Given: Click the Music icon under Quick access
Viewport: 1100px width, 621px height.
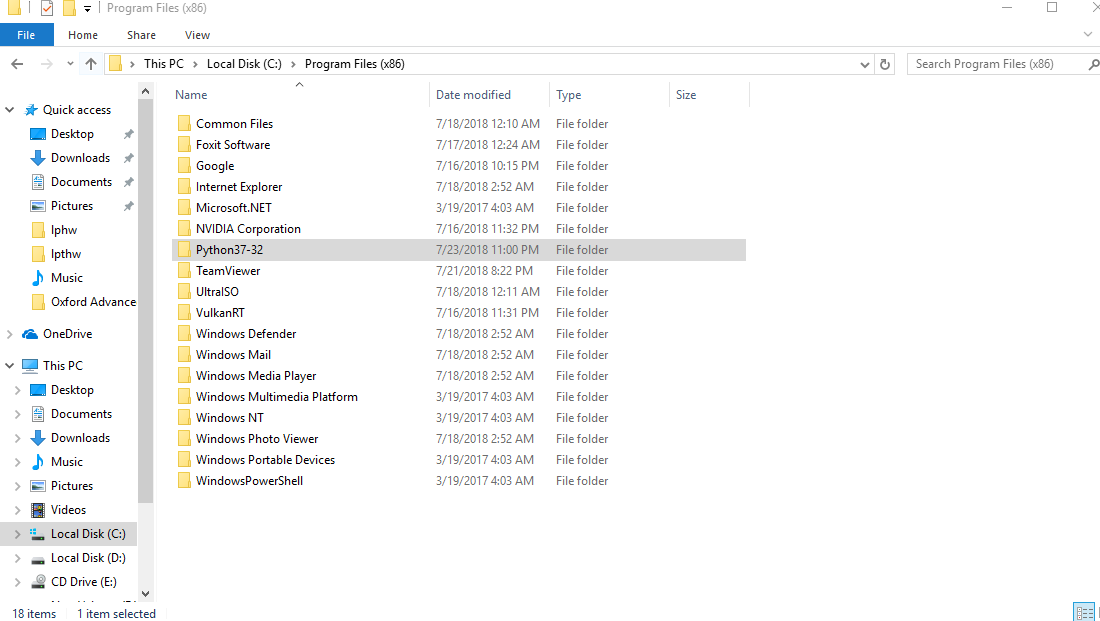Looking at the screenshot, I should pyautogui.click(x=38, y=278).
